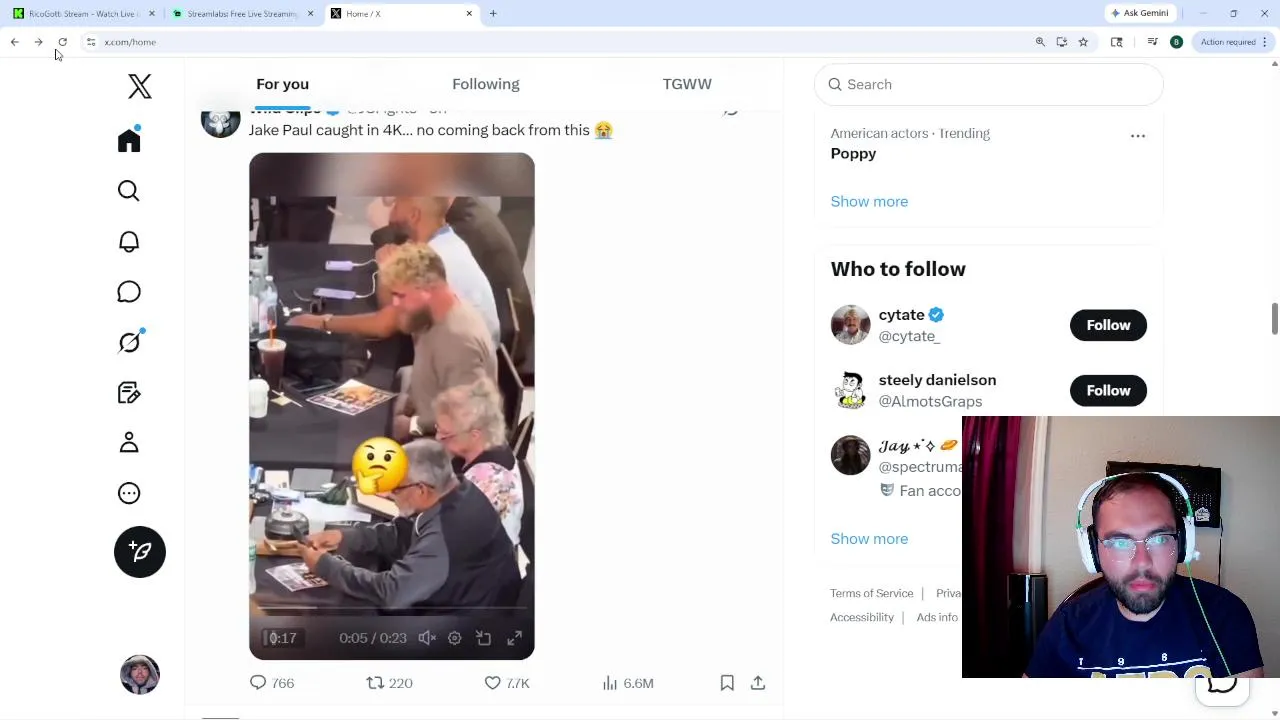The height and width of the screenshot is (720, 1280).
Task: Repost the post with 220 reposts
Action: [389, 683]
